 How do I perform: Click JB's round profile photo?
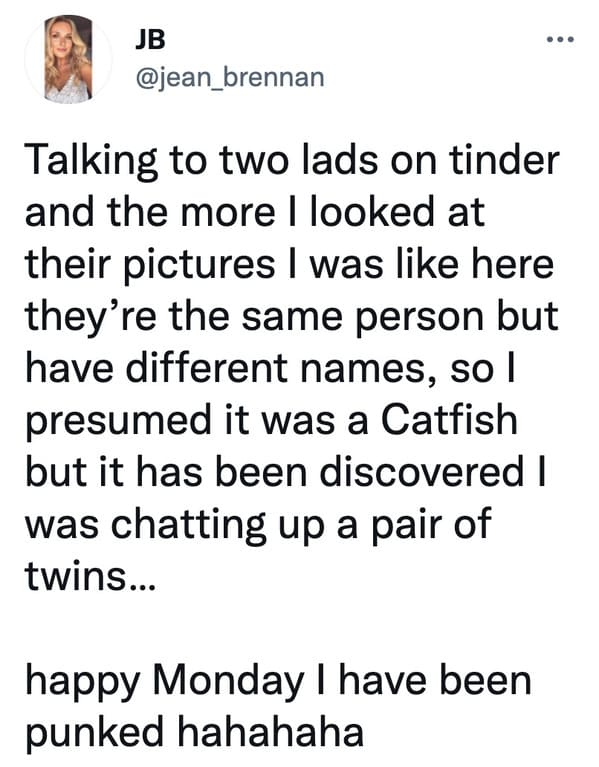69,59
